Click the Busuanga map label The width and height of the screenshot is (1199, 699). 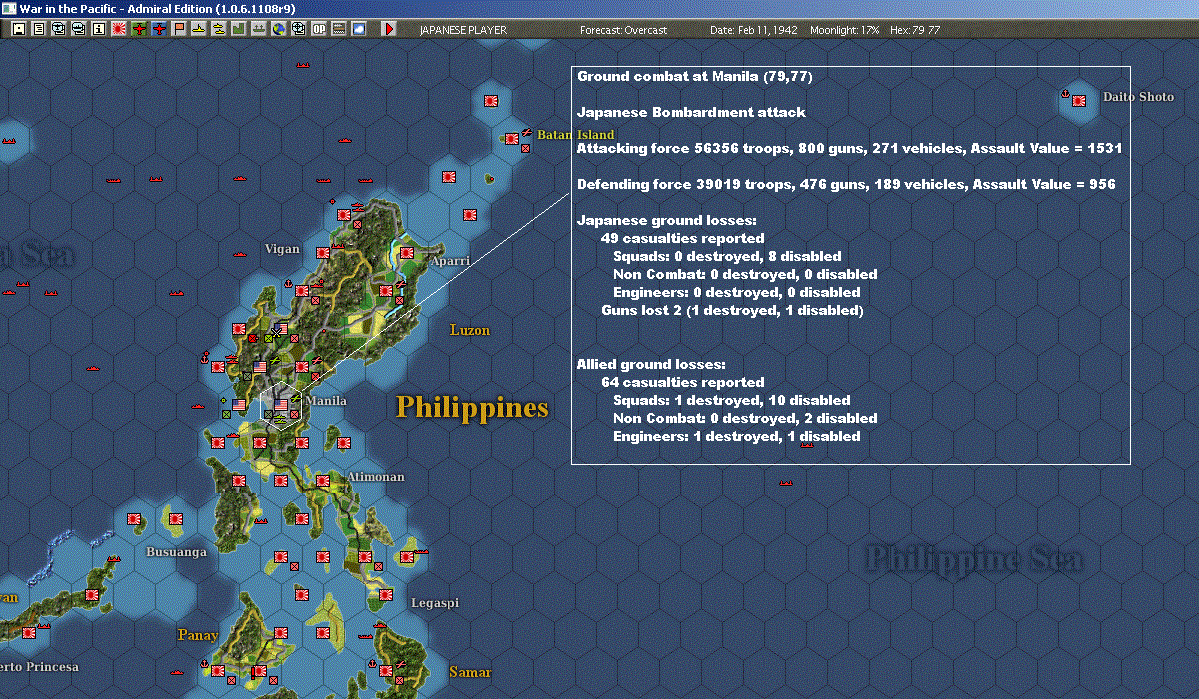pos(177,552)
